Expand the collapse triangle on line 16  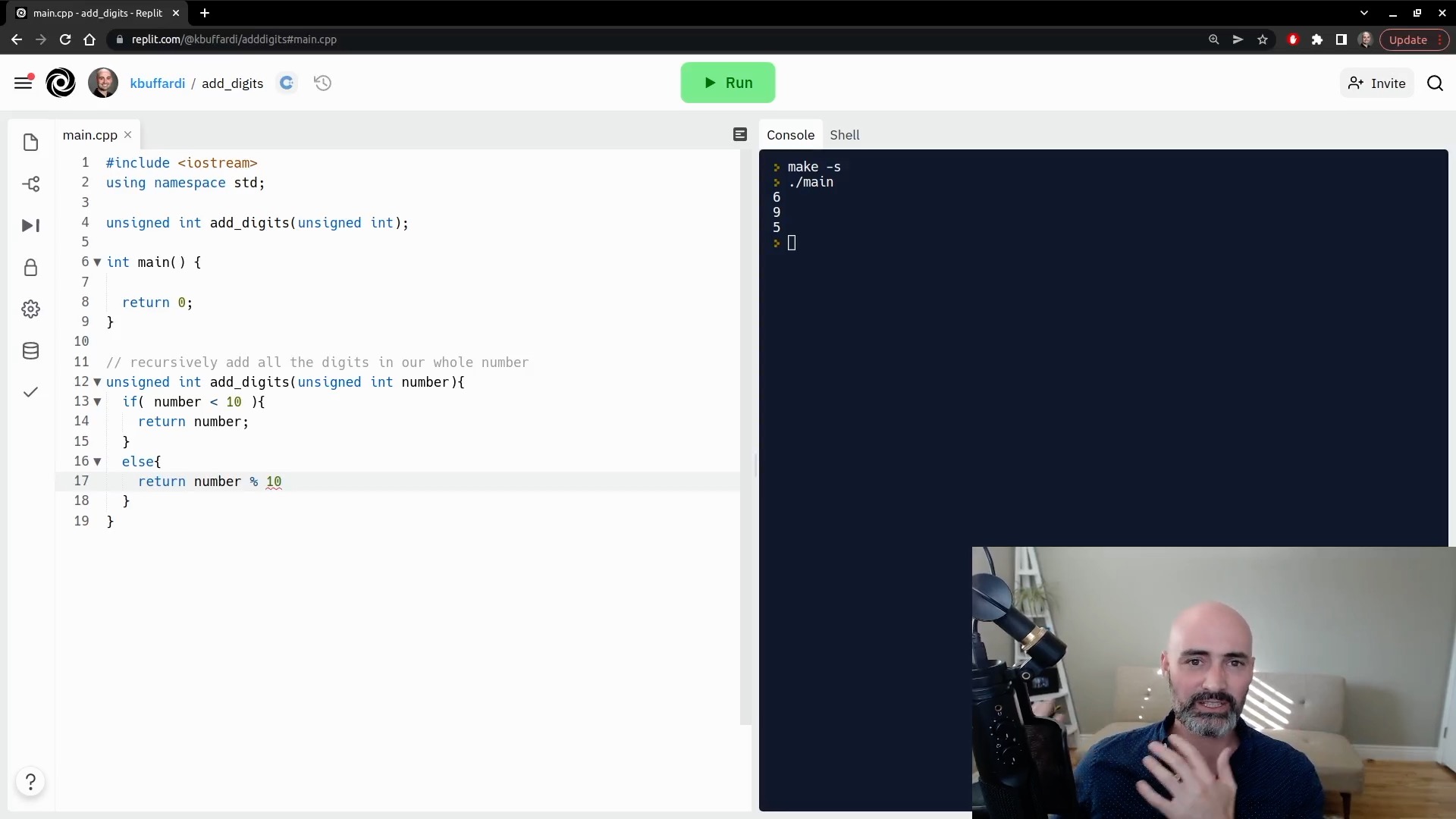(97, 461)
